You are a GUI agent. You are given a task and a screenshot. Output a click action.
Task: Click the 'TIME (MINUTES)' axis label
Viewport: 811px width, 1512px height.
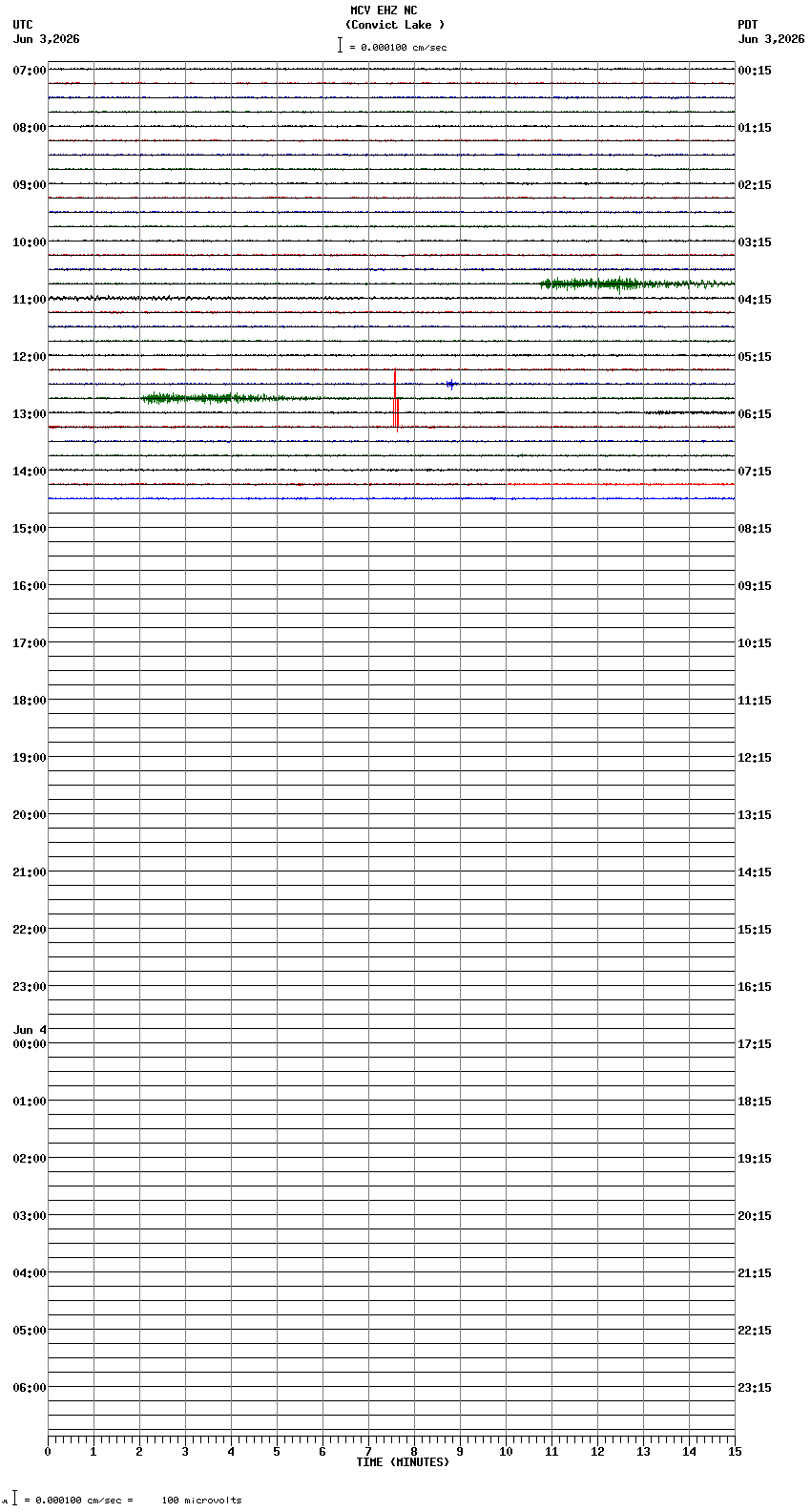point(403,1462)
